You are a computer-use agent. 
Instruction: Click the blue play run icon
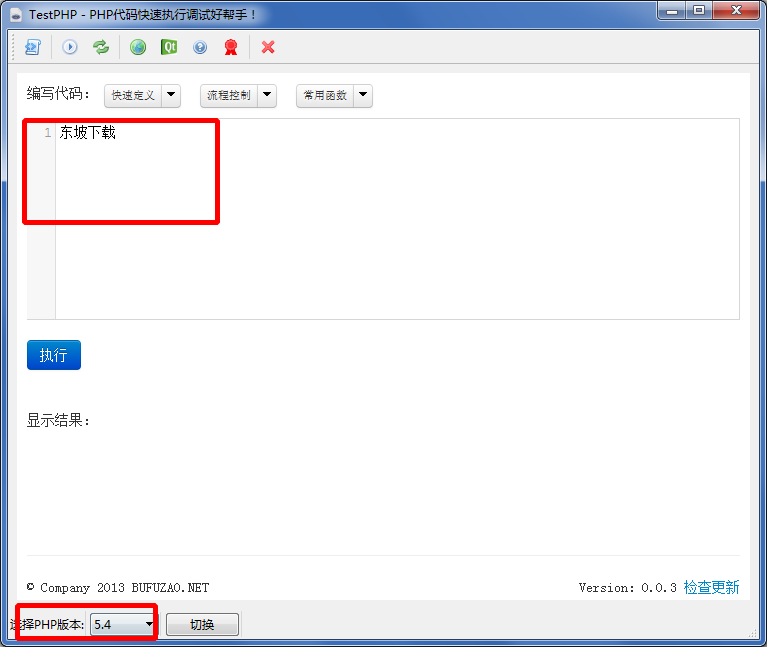(69, 47)
